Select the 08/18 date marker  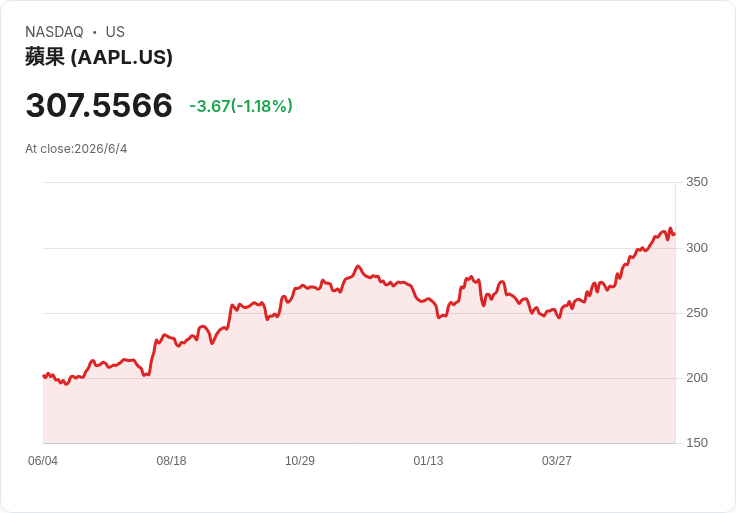click(x=171, y=460)
